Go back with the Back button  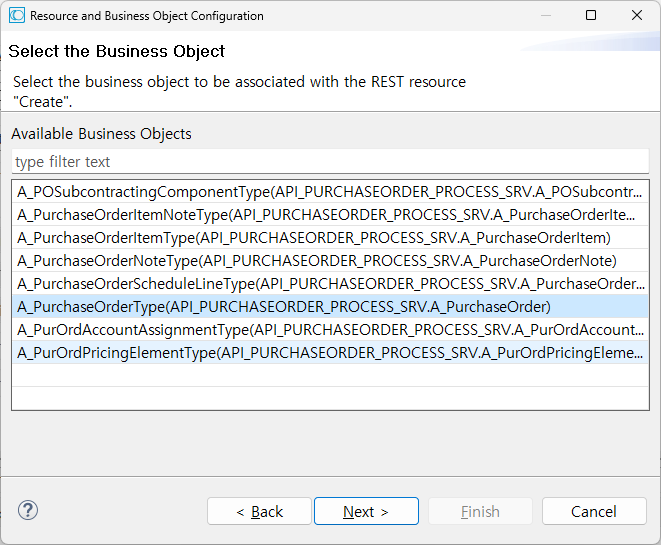click(259, 511)
